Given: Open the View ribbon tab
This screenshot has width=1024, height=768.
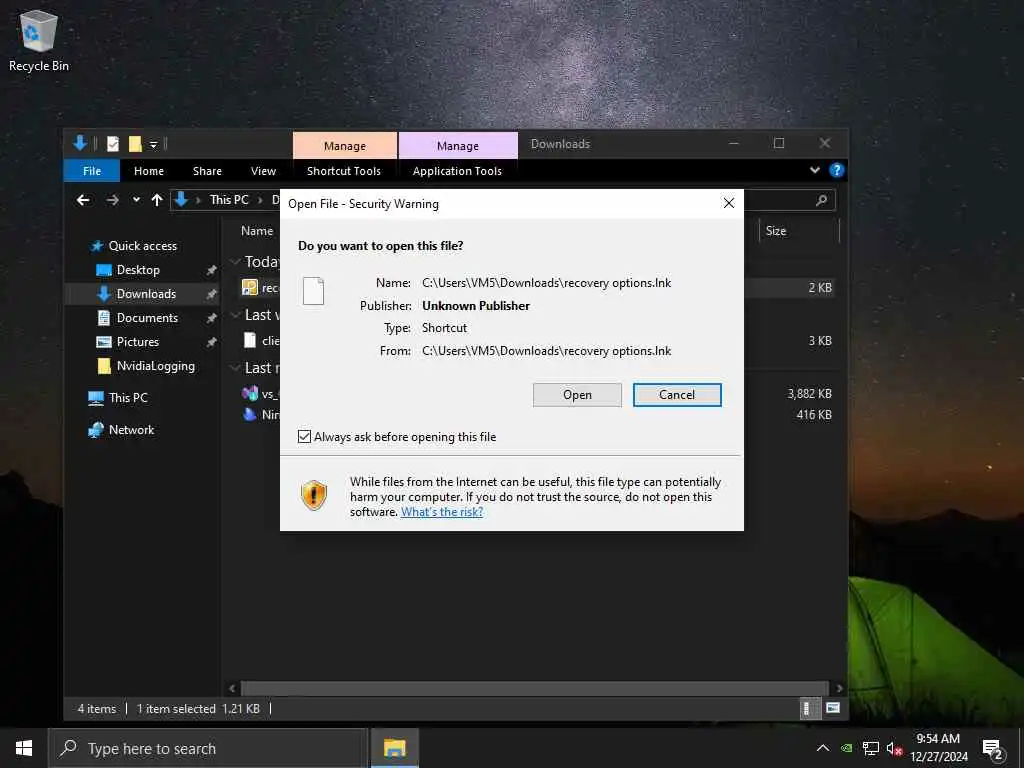Looking at the screenshot, I should point(263,171).
